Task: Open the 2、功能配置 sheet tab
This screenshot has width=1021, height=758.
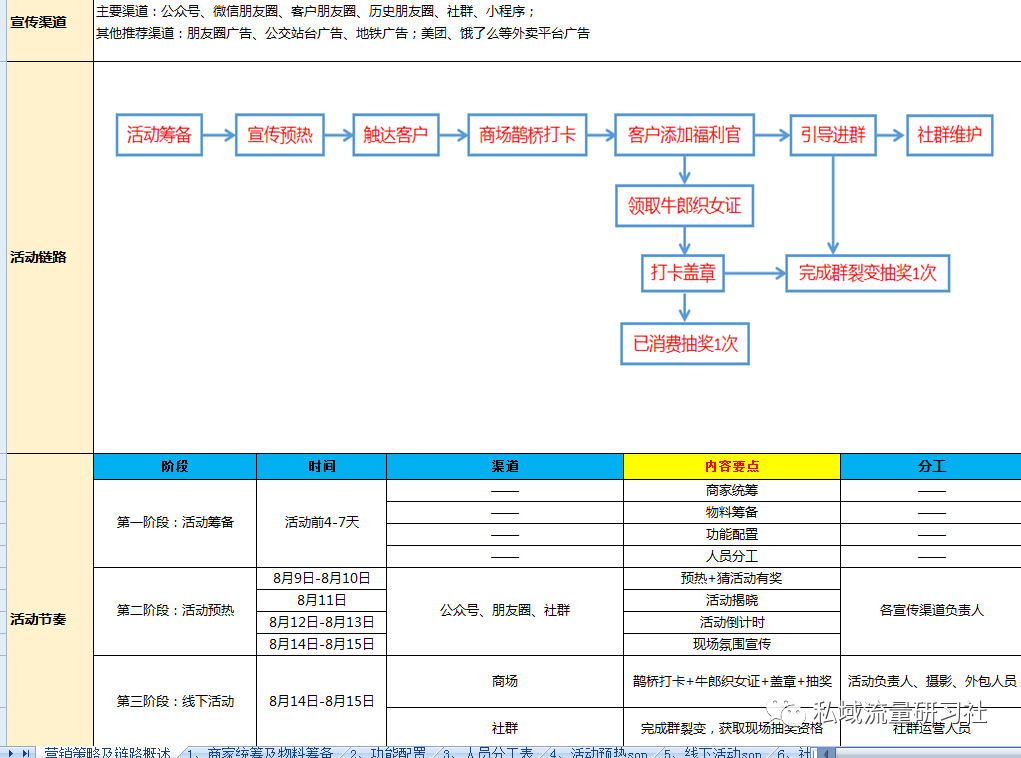Action: pyautogui.click(x=388, y=753)
